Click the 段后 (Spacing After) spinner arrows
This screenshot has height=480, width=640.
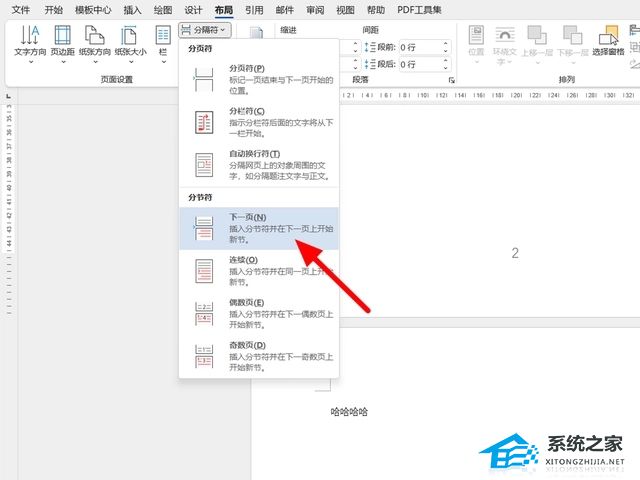coord(445,64)
